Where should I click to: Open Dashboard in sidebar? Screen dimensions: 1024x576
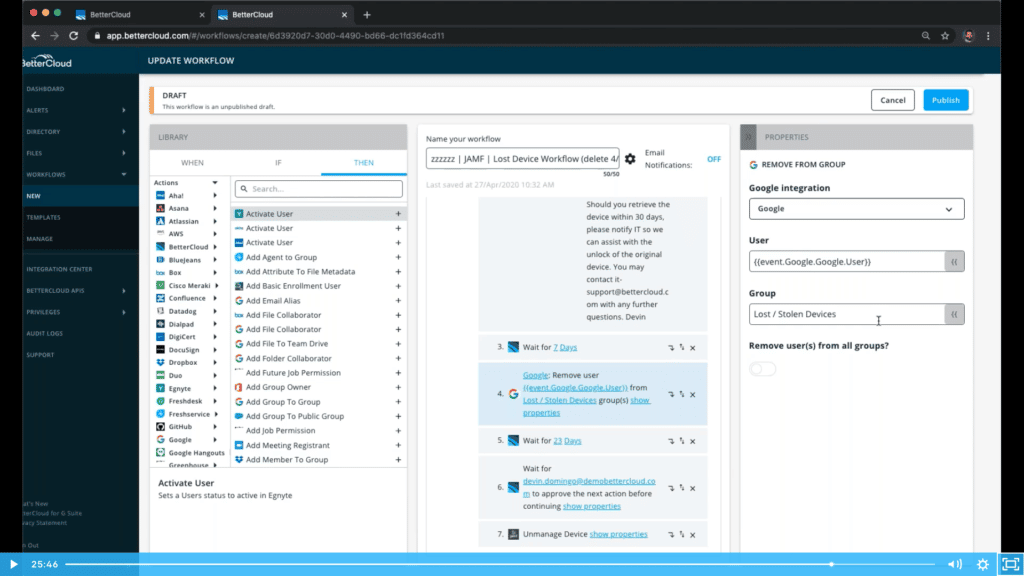45,89
